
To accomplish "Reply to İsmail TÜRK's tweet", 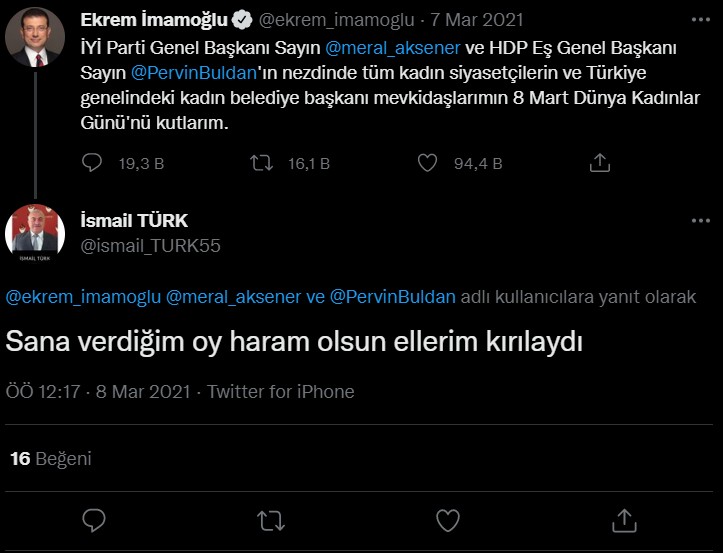I will (94, 519).
